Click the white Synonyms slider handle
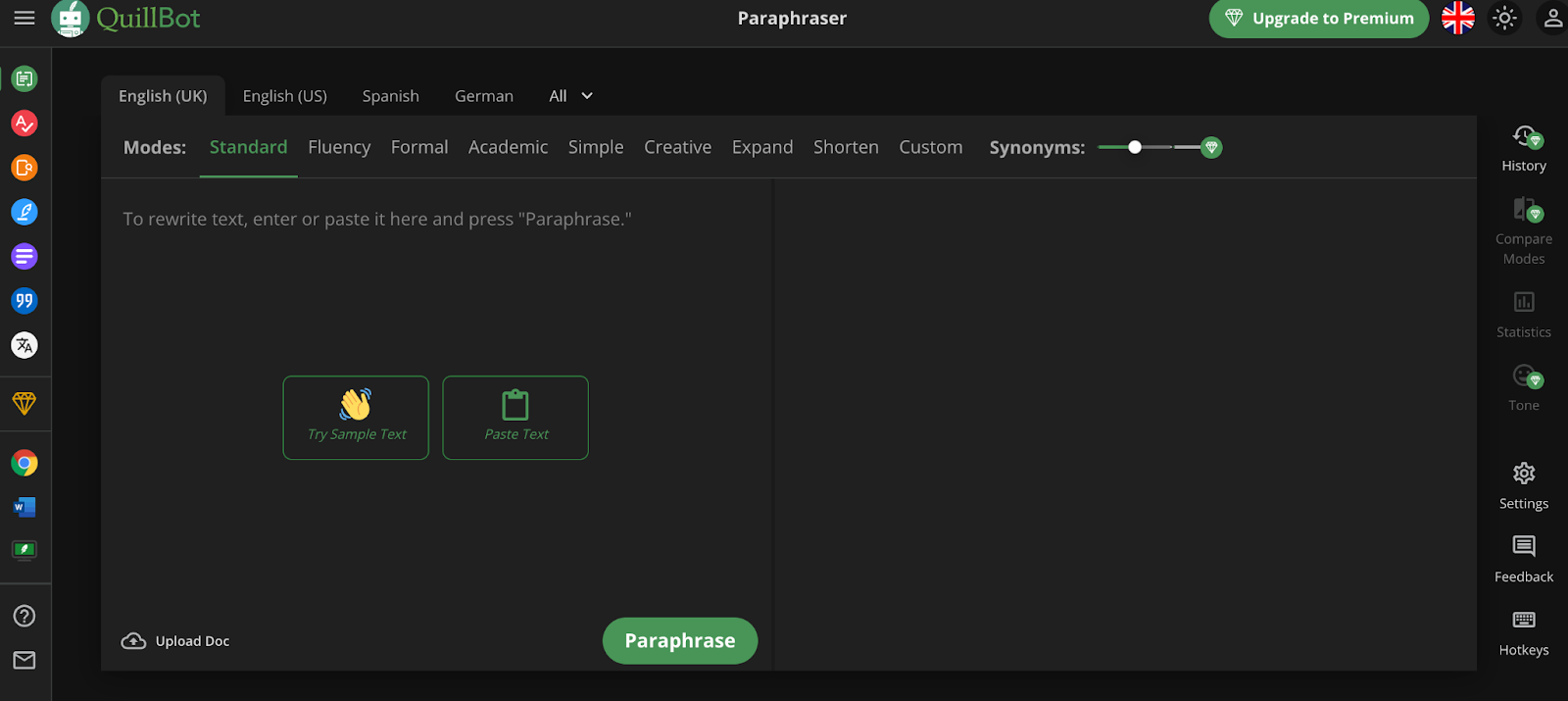Viewport: 1568px width, 701px height. coord(1135,147)
